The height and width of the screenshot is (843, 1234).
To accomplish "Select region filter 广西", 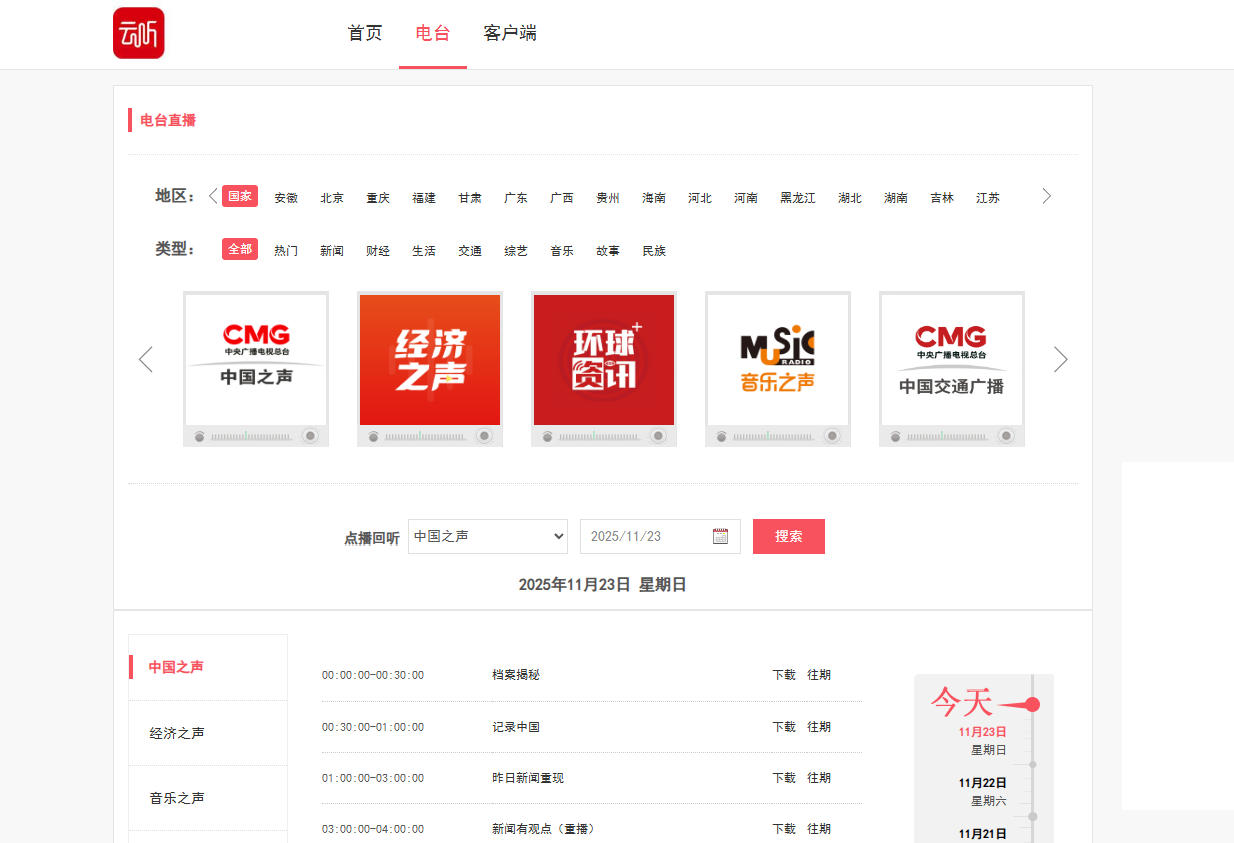I will (x=562, y=198).
